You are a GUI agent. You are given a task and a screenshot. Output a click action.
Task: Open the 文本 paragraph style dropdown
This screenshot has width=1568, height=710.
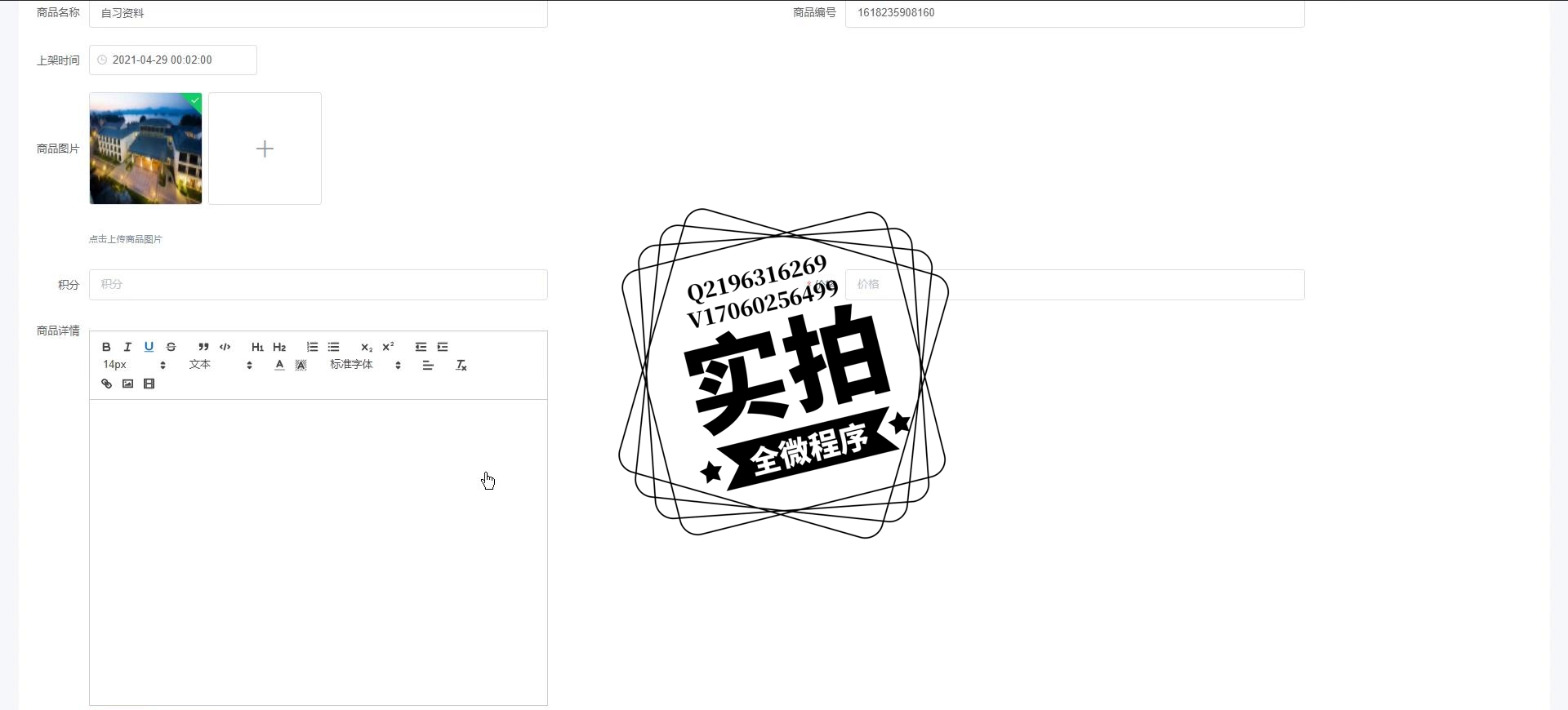pos(220,365)
